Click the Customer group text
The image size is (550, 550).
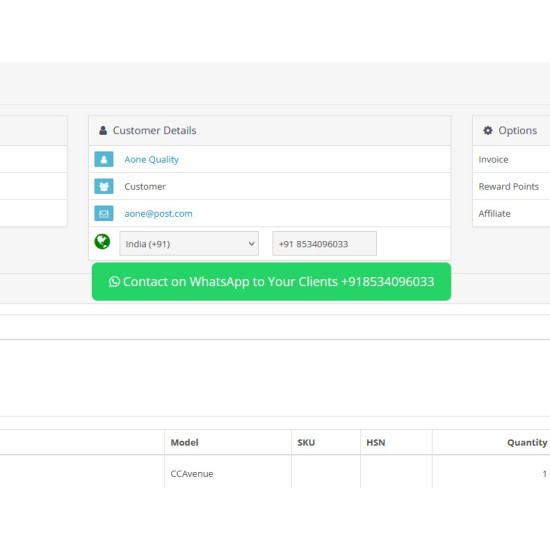[x=145, y=187]
